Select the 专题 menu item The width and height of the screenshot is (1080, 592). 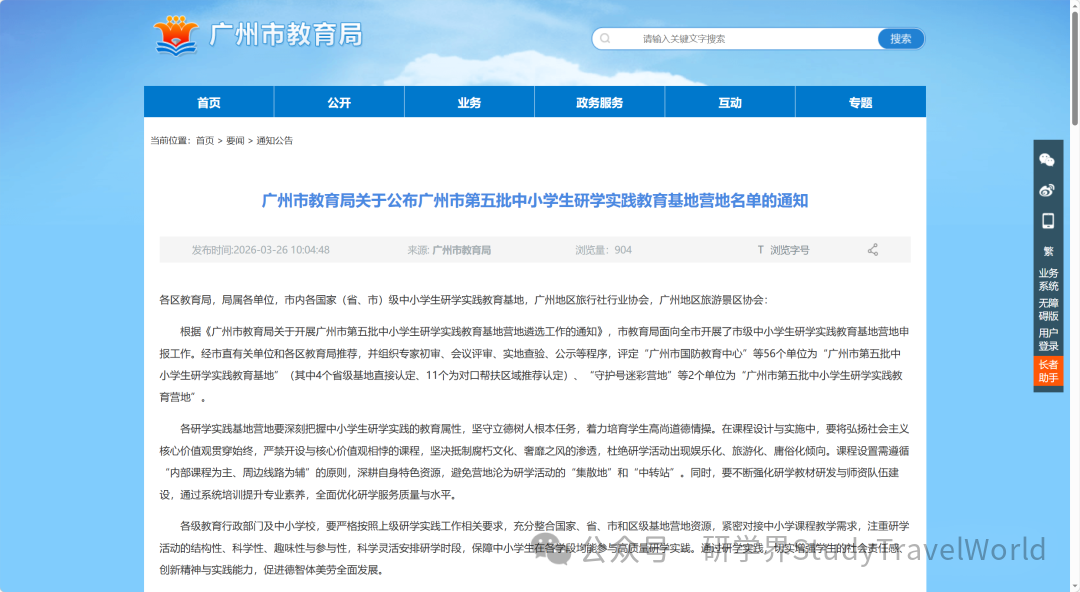(x=860, y=101)
